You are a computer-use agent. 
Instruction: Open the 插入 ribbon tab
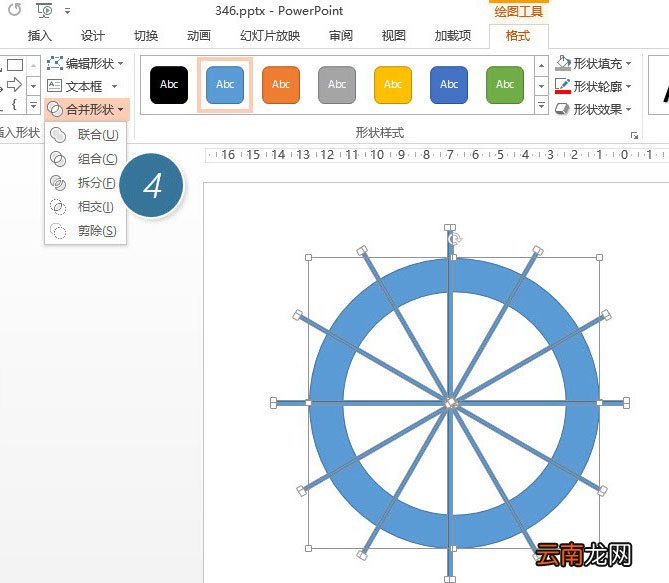[40, 36]
